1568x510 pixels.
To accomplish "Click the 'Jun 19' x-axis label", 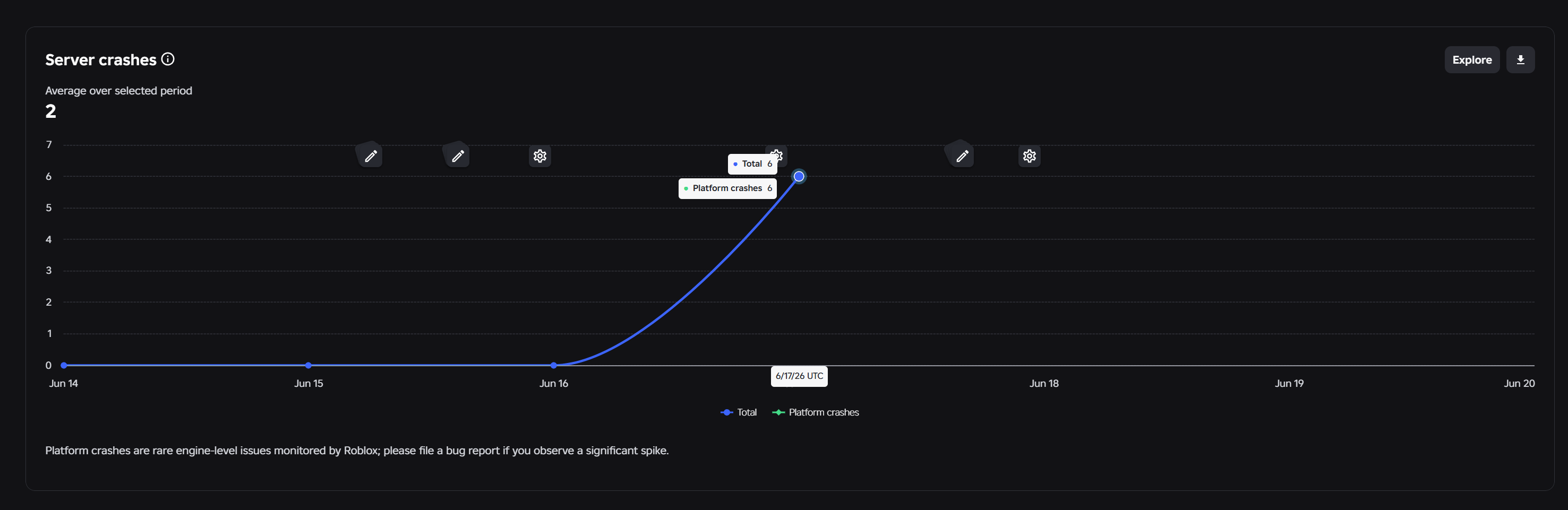I will pyautogui.click(x=1289, y=383).
